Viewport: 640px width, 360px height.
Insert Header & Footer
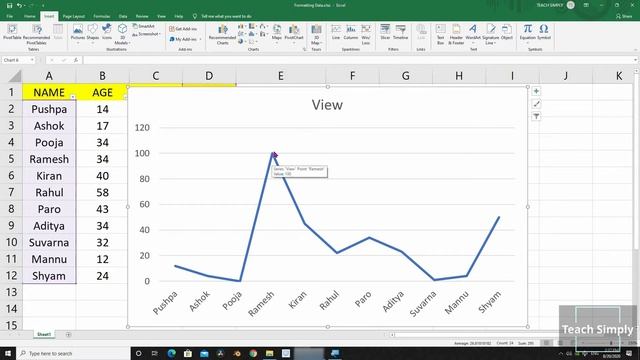pos(456,34)
